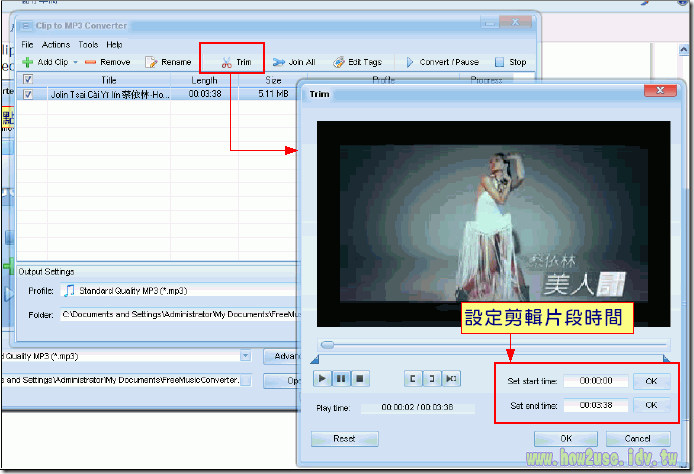Screen dimensions: 694x474
Task: Pause playback in the Trim dialog
Action: coord(342,379)
